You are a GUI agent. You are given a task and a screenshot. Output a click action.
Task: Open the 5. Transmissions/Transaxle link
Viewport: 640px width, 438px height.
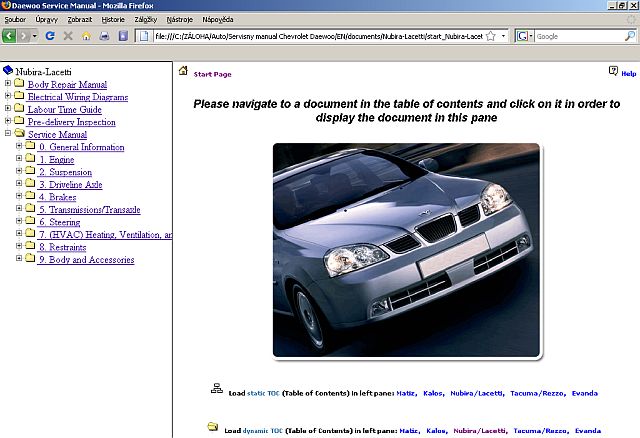tap(90, 210)
